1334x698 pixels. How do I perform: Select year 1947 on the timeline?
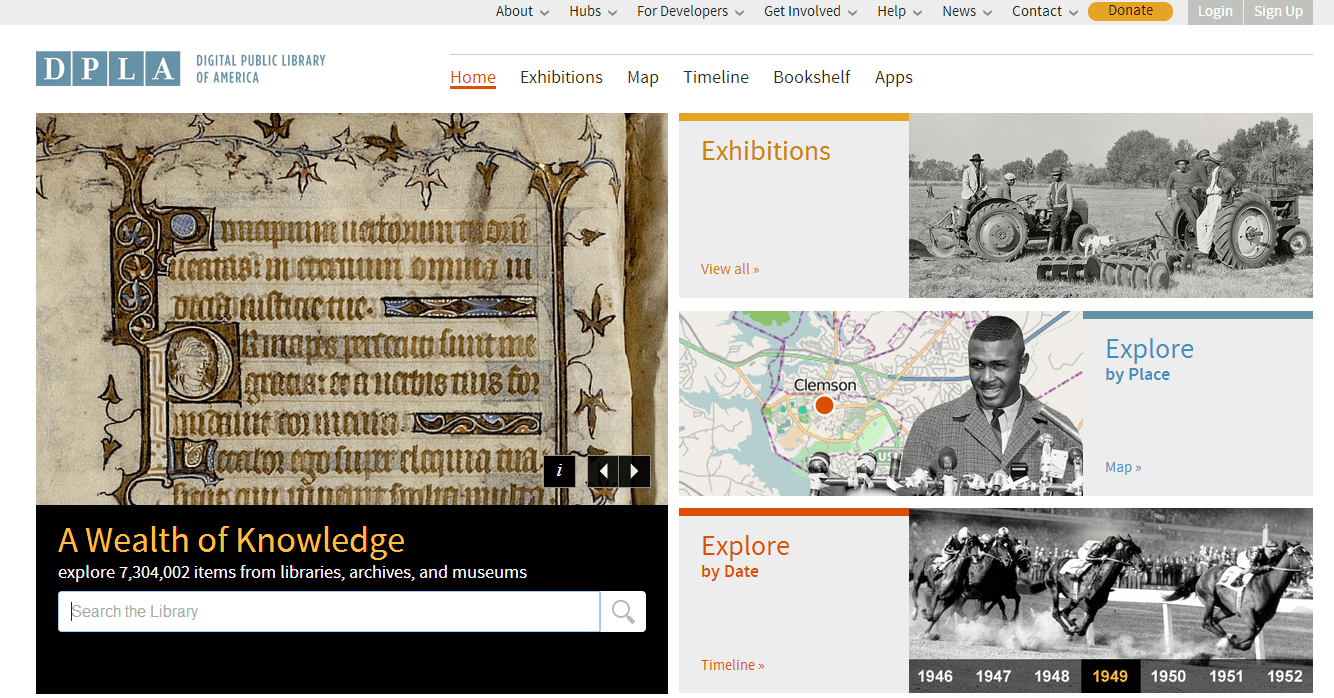coord(993,677)
